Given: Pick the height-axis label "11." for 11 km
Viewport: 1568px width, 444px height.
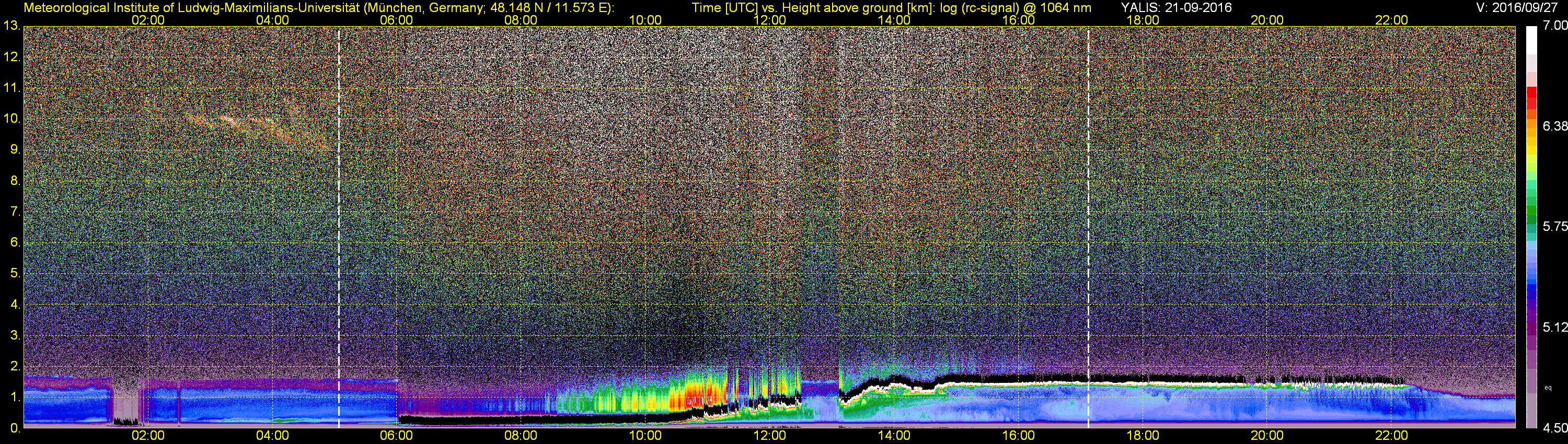Looking at the screenshot, I should [13, 88].
